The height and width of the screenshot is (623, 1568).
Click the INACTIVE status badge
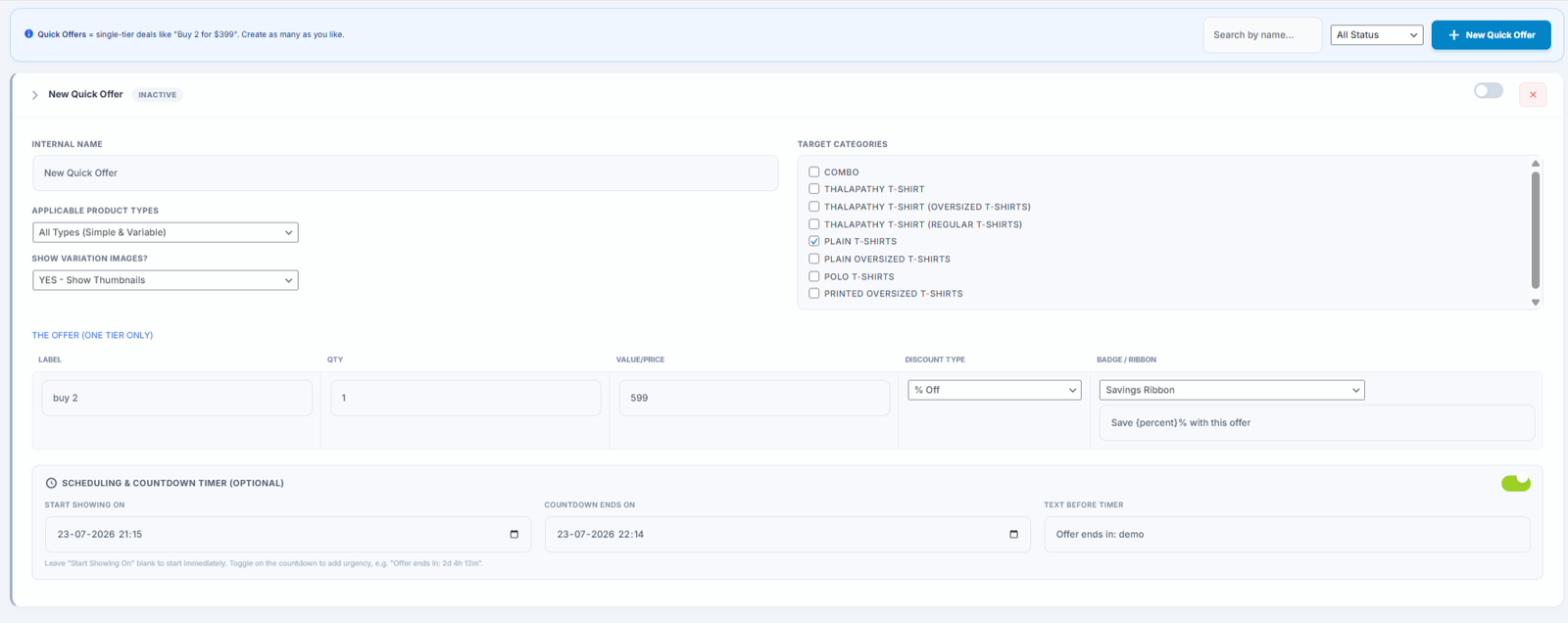tap(158, 95)
